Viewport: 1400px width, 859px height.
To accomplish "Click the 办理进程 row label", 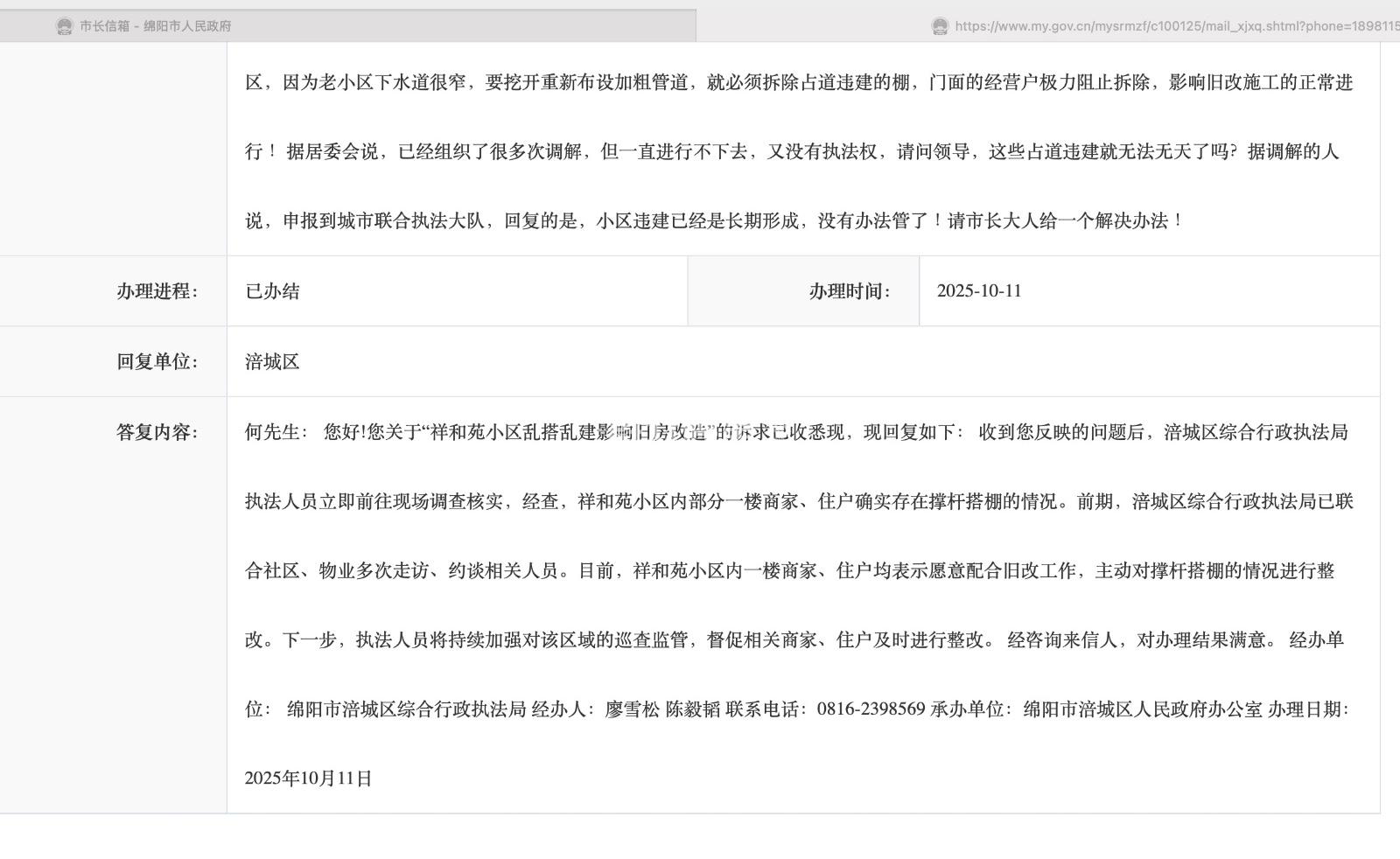I will pos(157,291).
